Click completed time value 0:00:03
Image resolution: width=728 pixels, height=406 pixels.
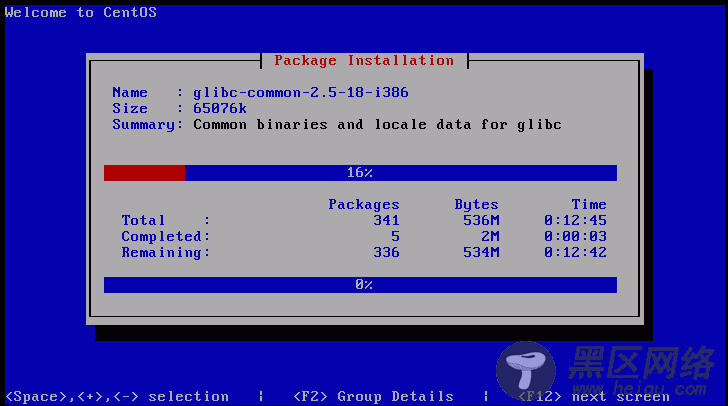[575, 236]
